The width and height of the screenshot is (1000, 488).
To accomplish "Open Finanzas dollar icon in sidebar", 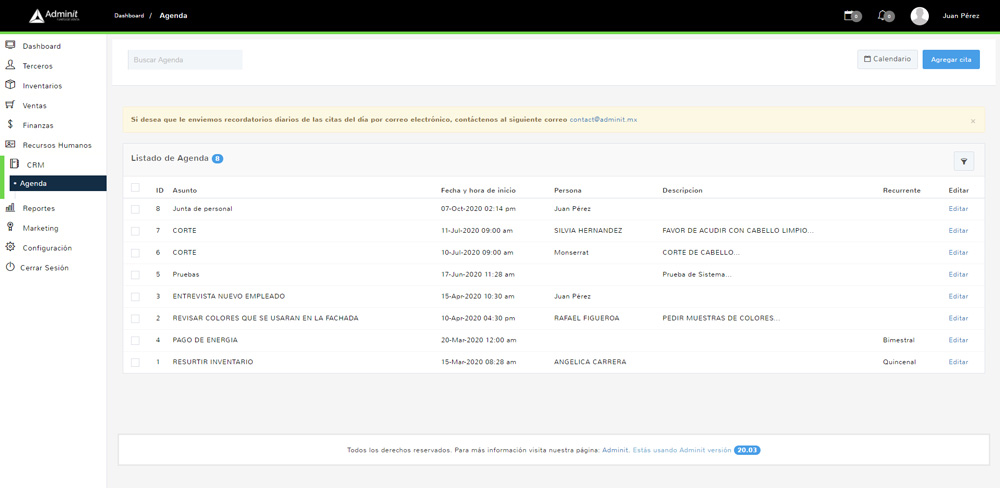I will [11, 125].
